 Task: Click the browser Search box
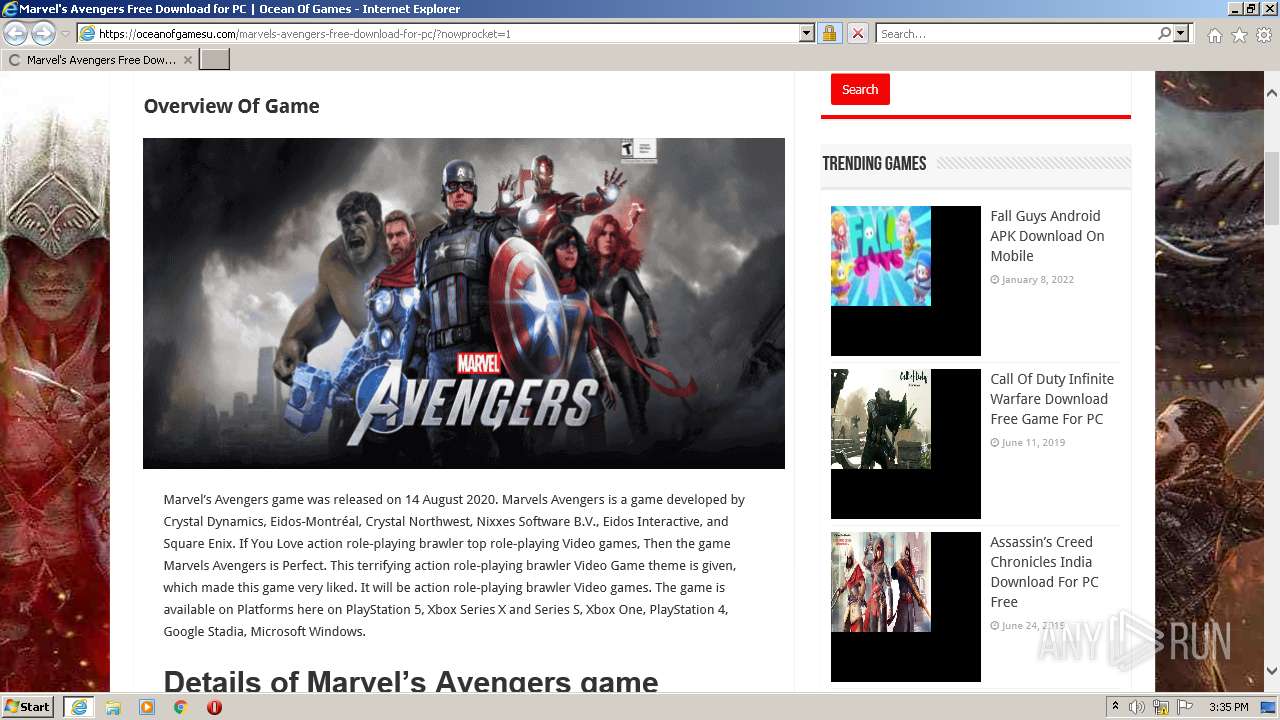pos(1016,34)
